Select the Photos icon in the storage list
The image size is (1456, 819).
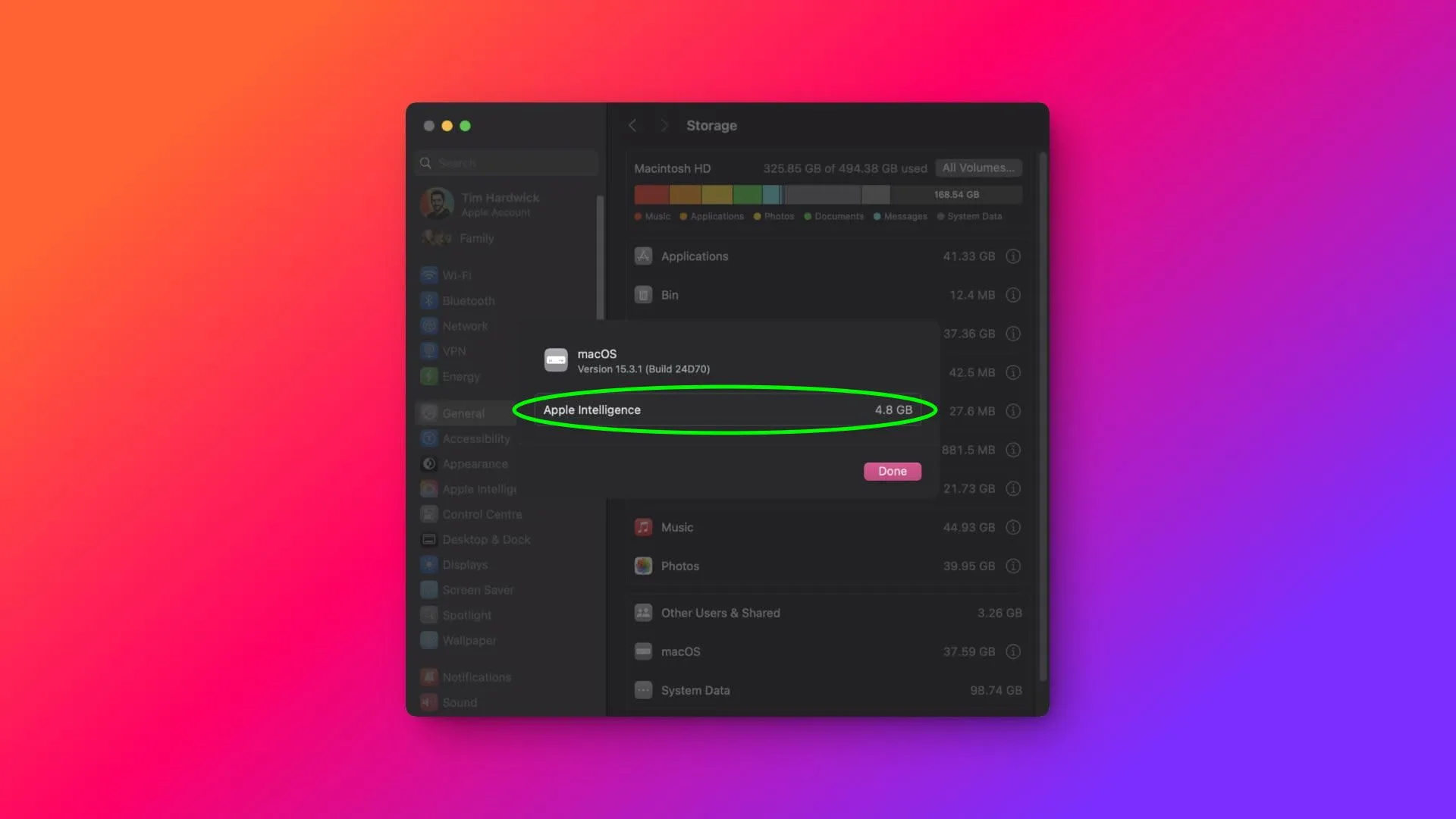643,566
